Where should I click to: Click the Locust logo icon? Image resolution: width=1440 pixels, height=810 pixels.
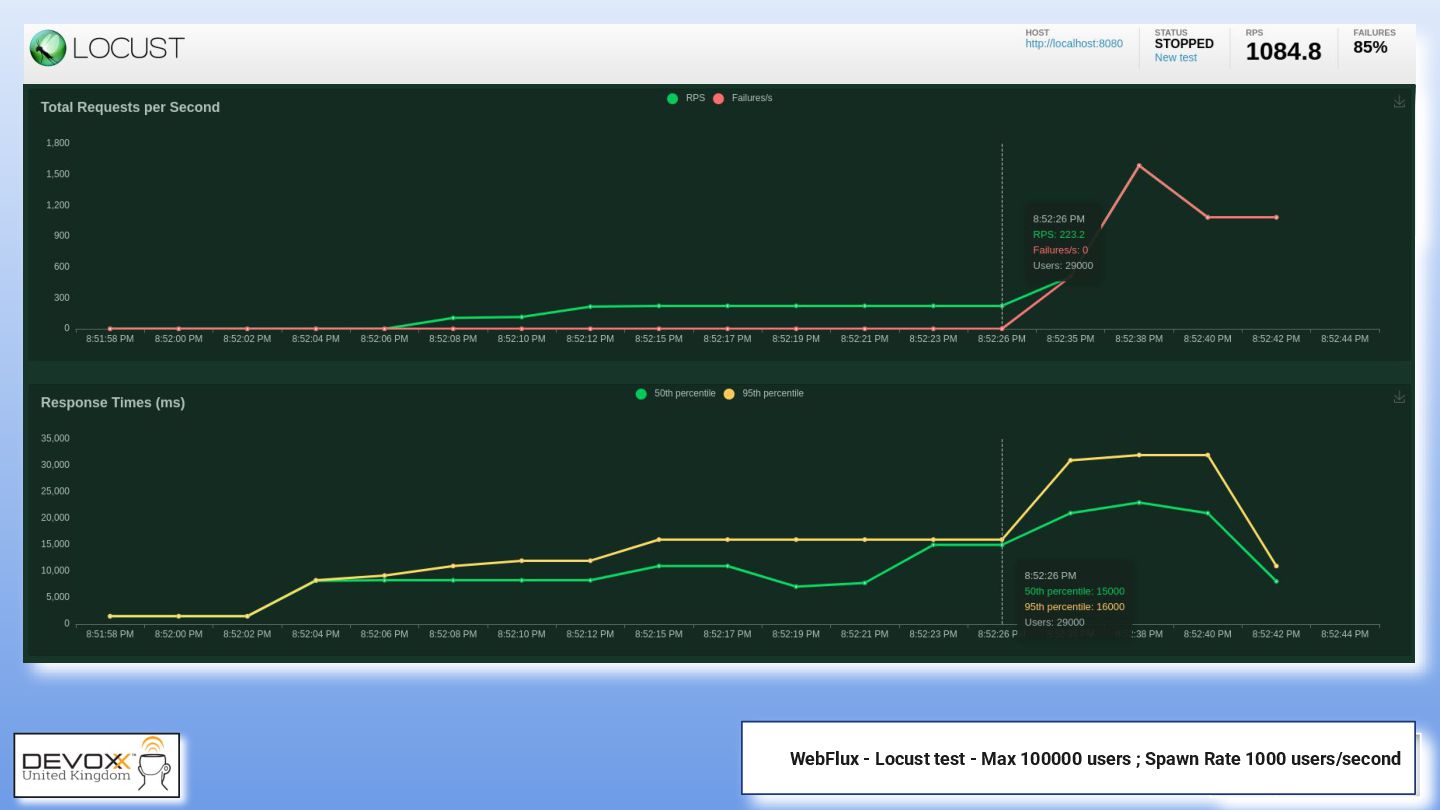[x=48, y=48]
